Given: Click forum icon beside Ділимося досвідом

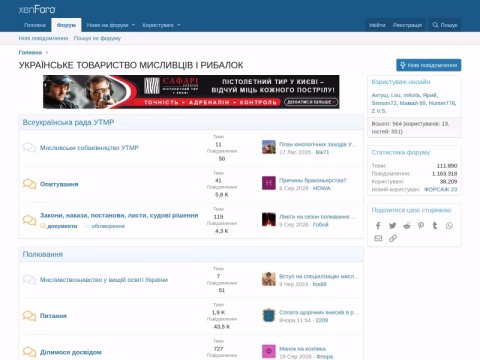Looking at the screenshot, I should 29,352.
